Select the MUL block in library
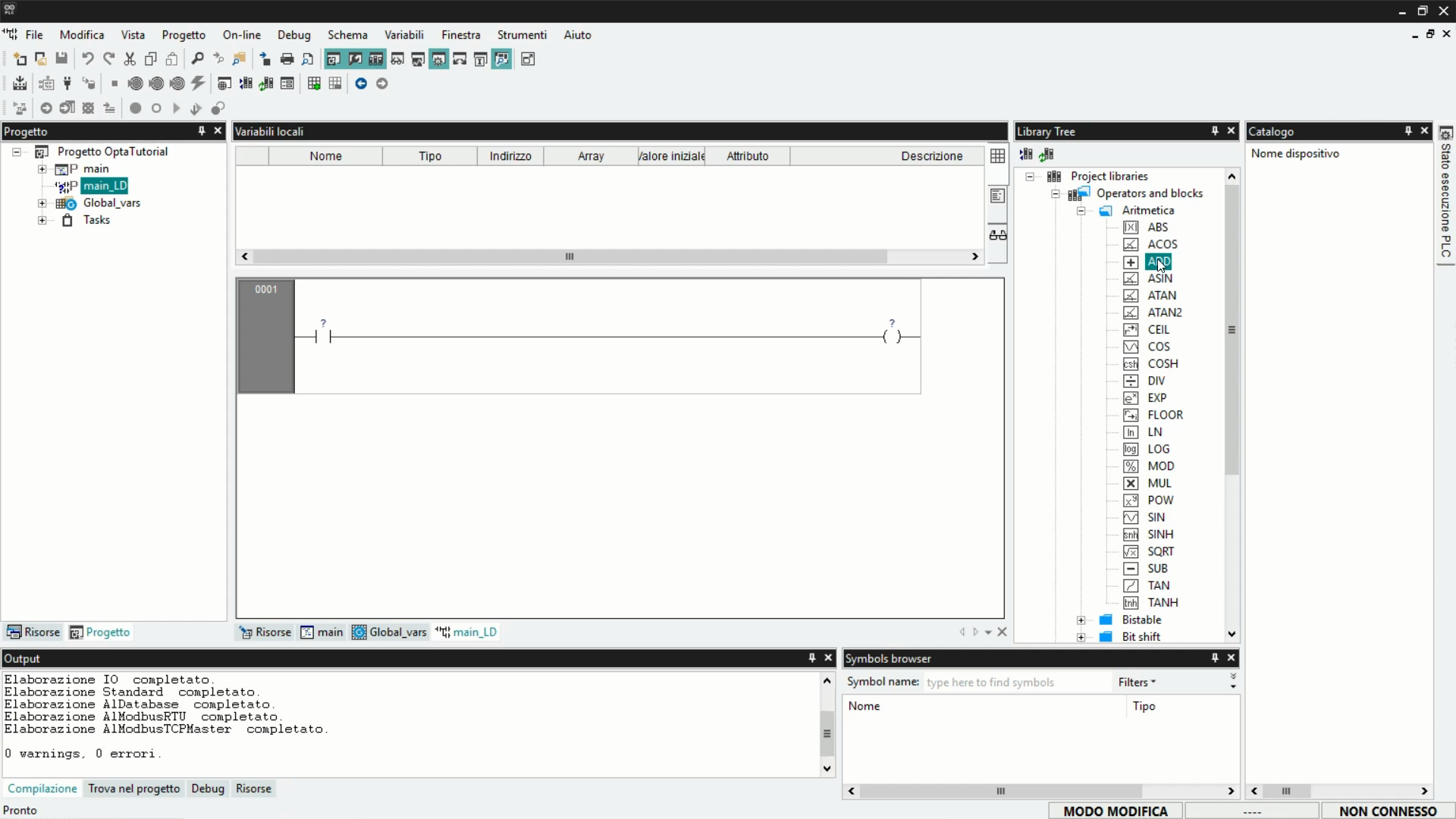Screen dimensions: 1456x819 point(1159,483)
